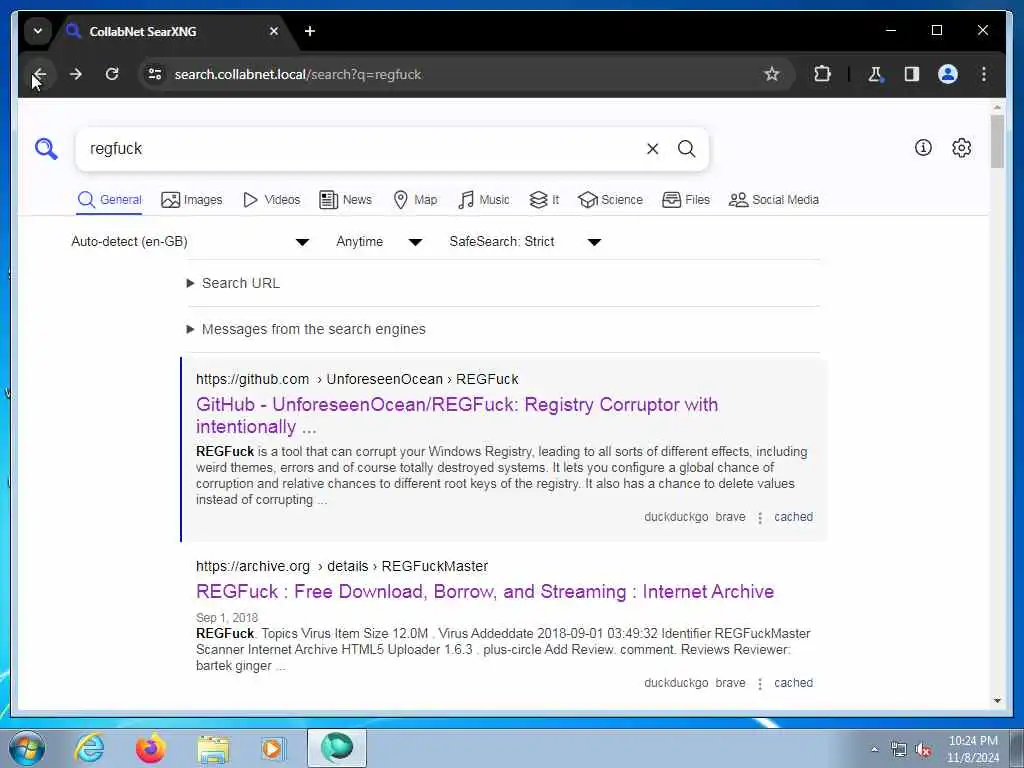Screen dimensions: 1024x768
Task: Switch to the General category tab
Action: (109, 200)
